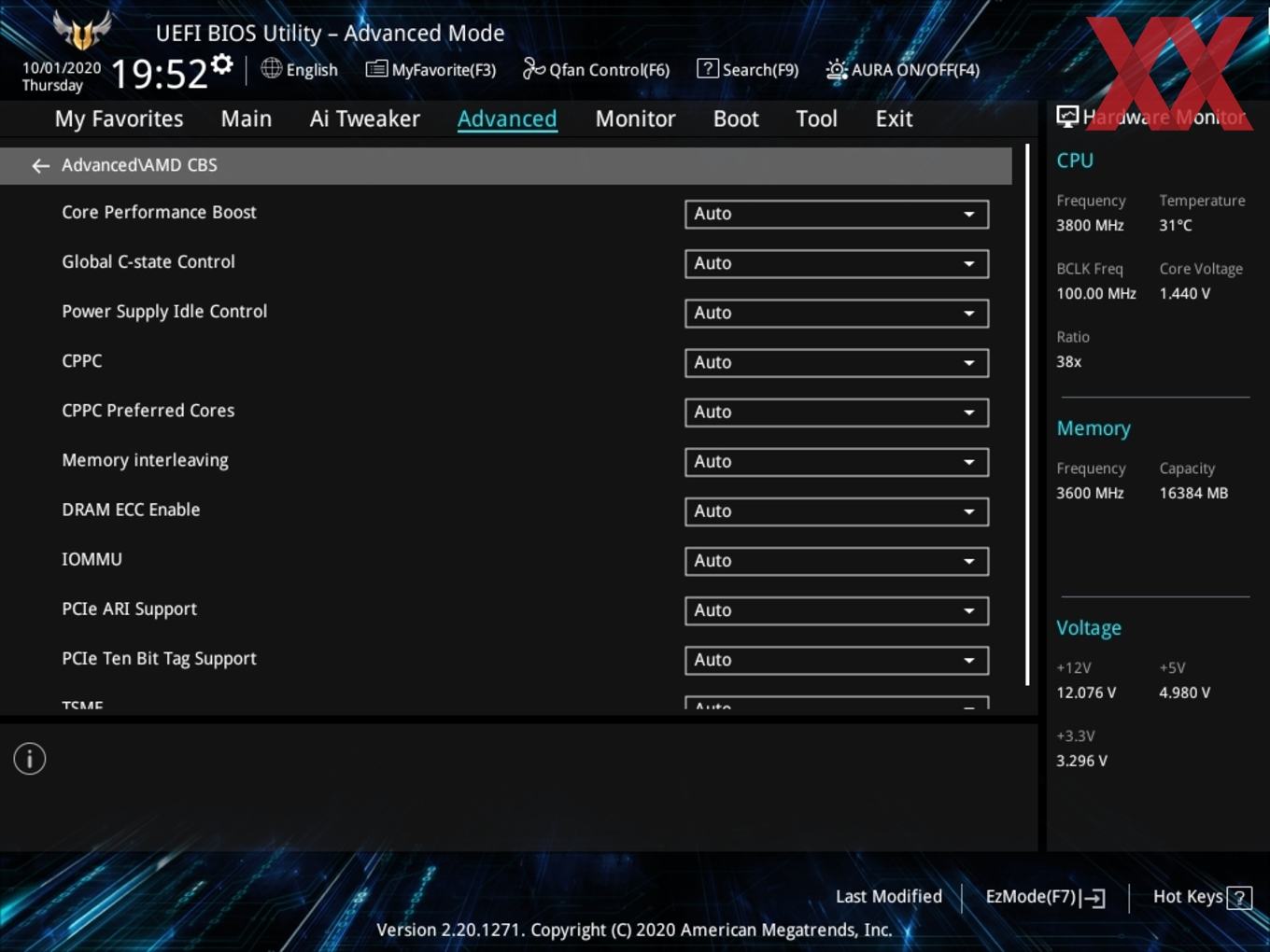
Task: Click Ratio value 38x
Action: 1068,361
